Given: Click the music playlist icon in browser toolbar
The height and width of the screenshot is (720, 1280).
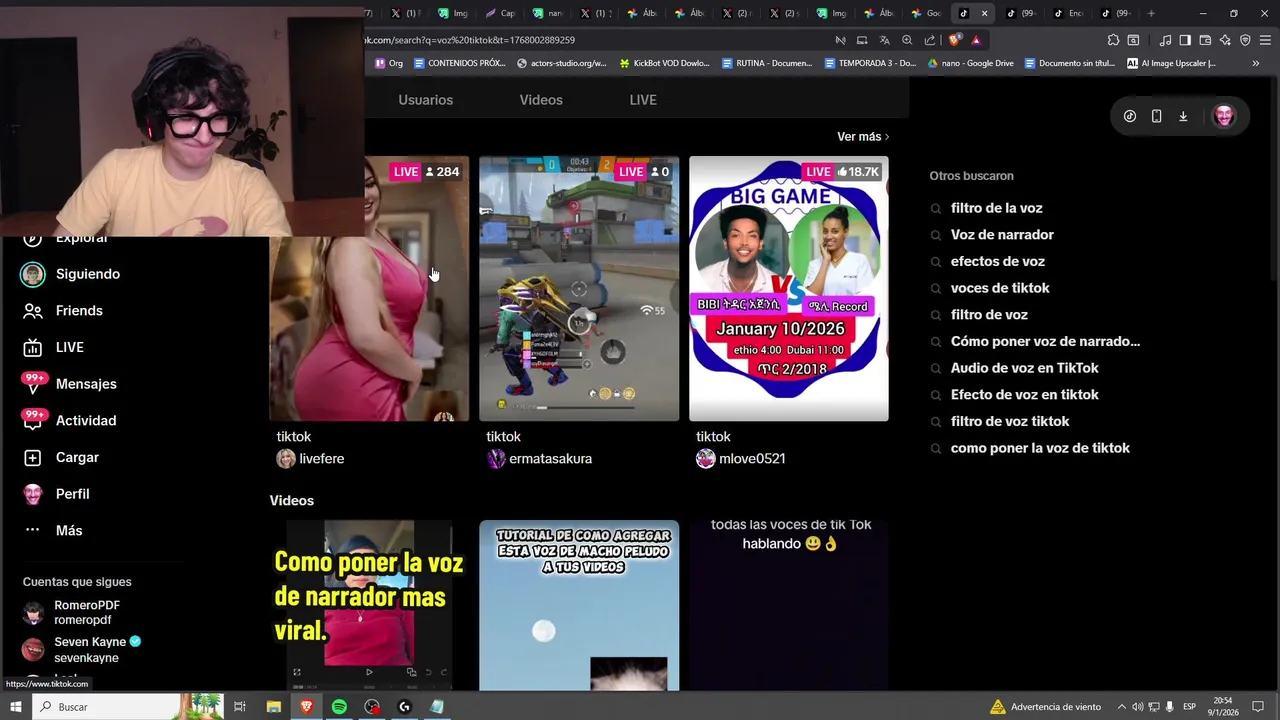Looking at the screenshot, I should (1165, 40).
